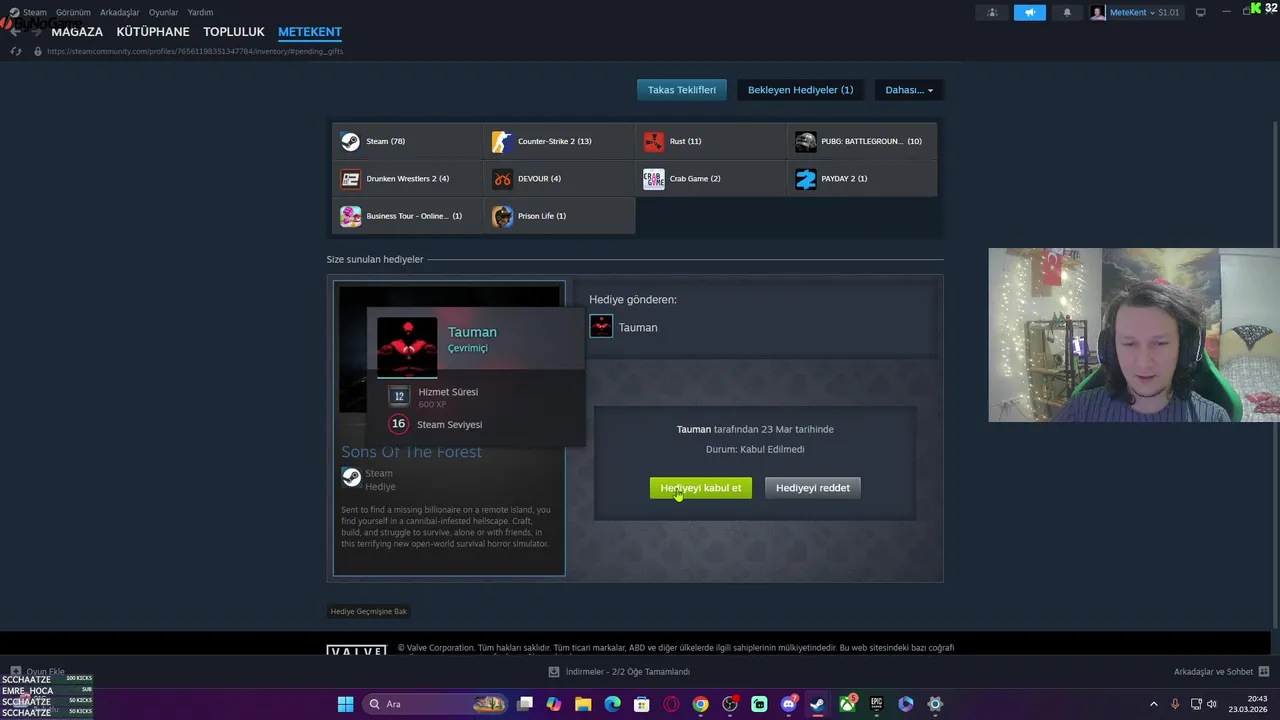Go to the TOPLULUK tab

(233, 32)
